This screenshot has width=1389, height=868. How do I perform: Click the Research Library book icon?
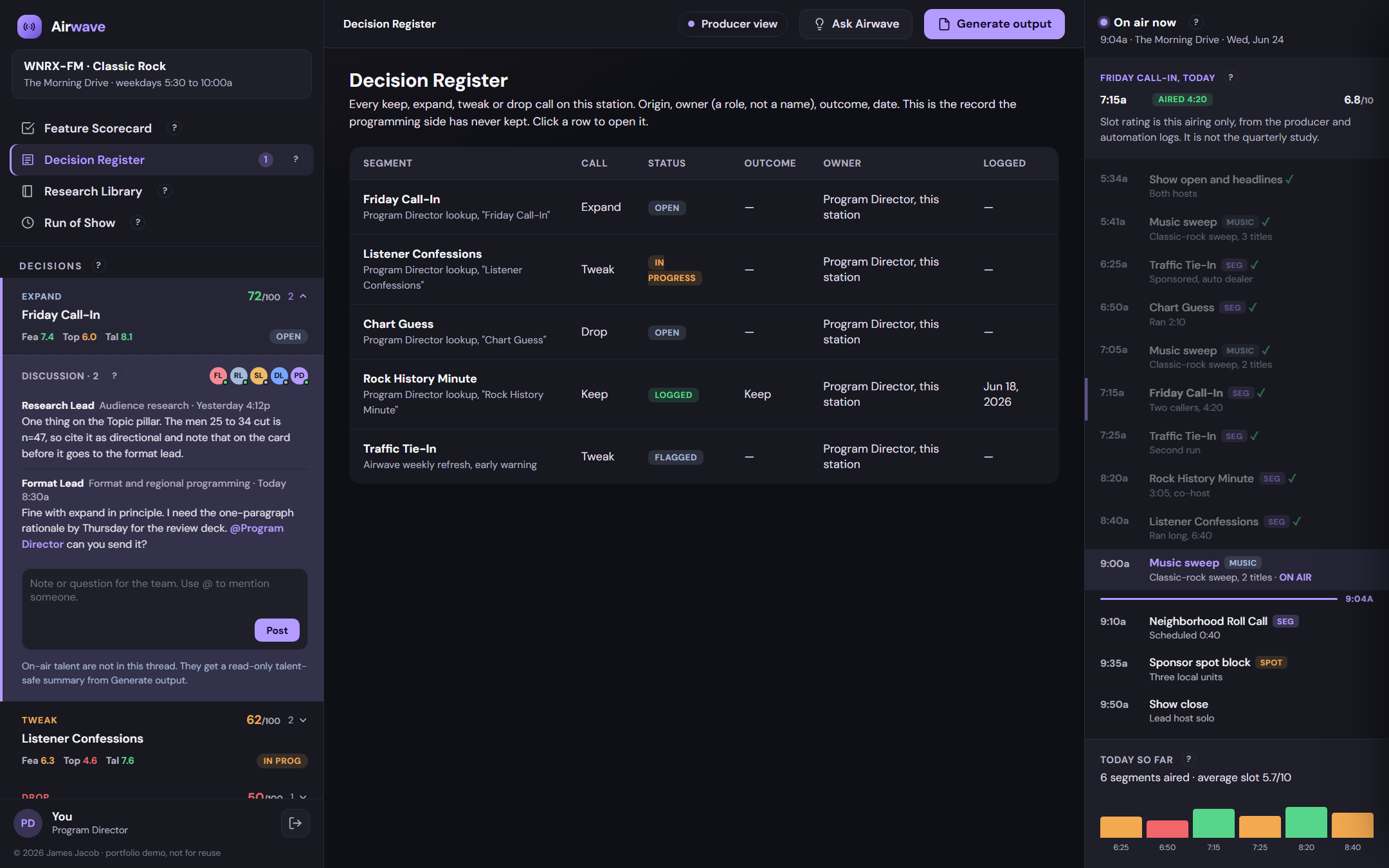click(x=28, y=191)
